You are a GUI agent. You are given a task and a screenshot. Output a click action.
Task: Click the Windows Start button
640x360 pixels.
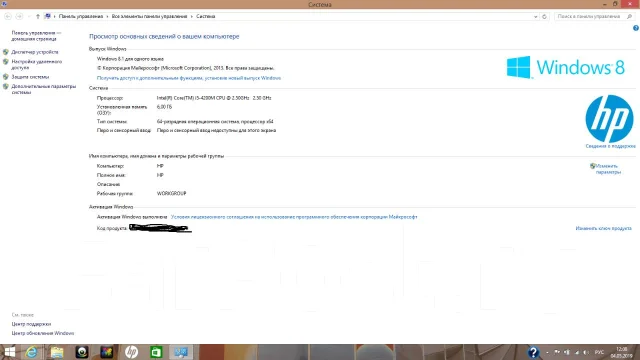(x=9, y=352)
